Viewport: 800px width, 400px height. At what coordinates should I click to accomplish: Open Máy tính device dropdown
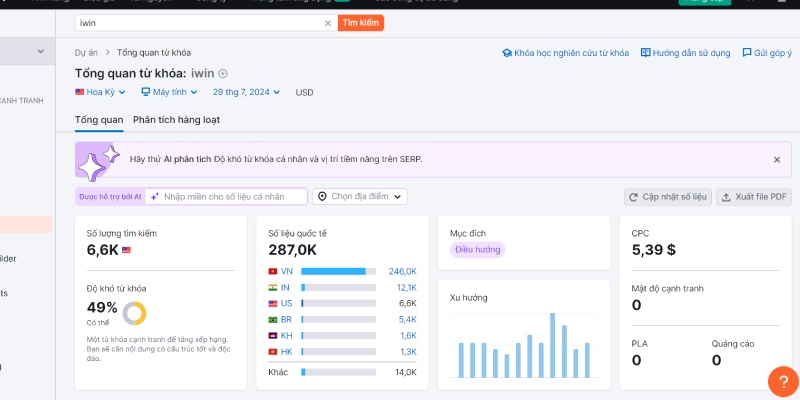(x=169, y=92)
